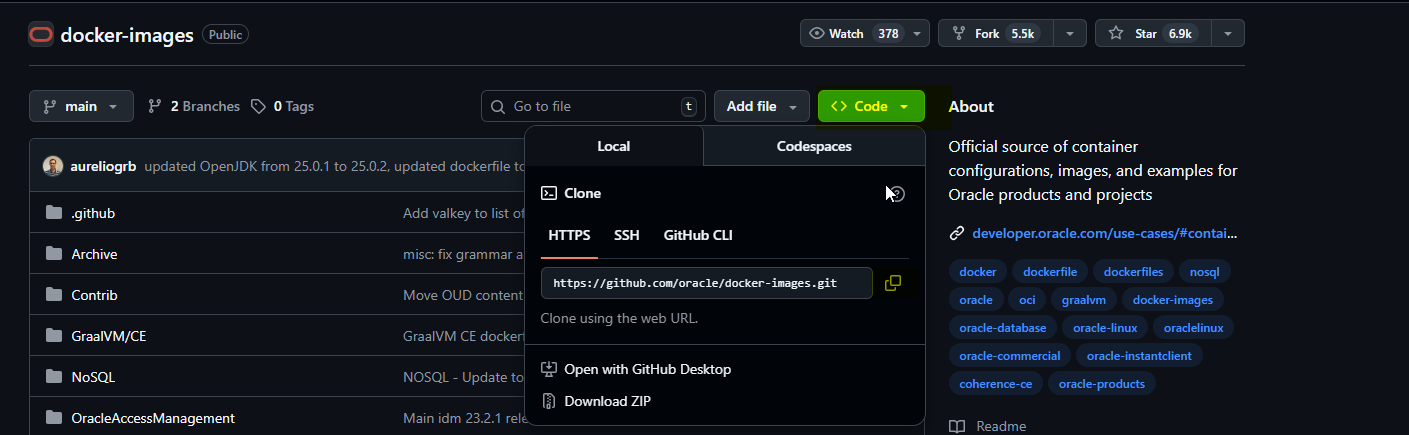Select the GitHub CLI clone tab
This screenshot has width=1409, height=435.
click(698, 235)
